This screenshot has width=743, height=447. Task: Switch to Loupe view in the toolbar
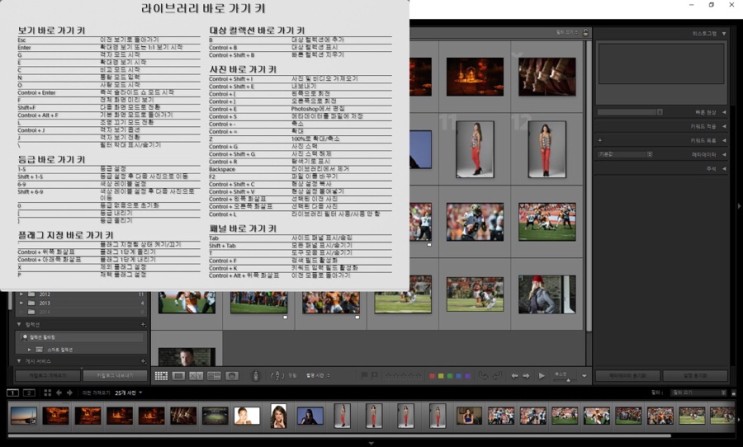178,376
